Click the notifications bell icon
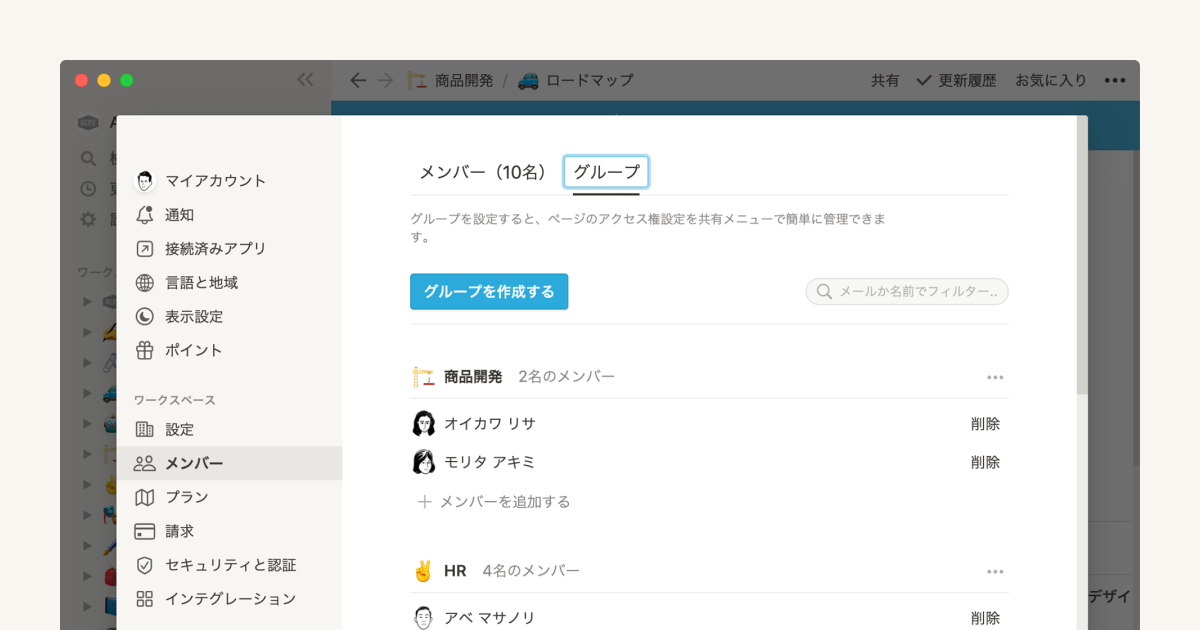Image resolution: width=1200 pixels, height=630 pixels. point(145,215)
